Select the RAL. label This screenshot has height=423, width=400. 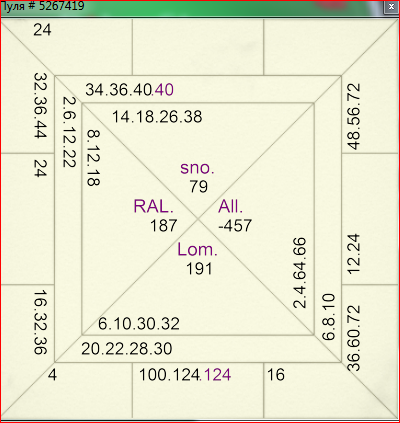[154, 206]
